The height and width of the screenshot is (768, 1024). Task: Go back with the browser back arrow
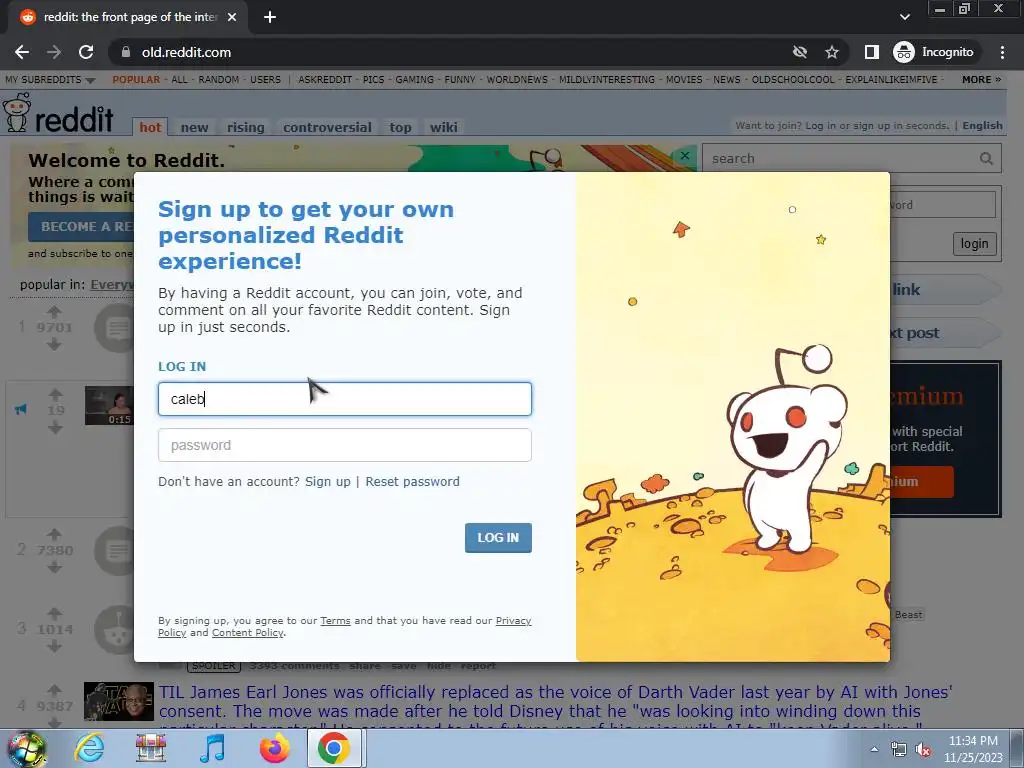[22, 52]
